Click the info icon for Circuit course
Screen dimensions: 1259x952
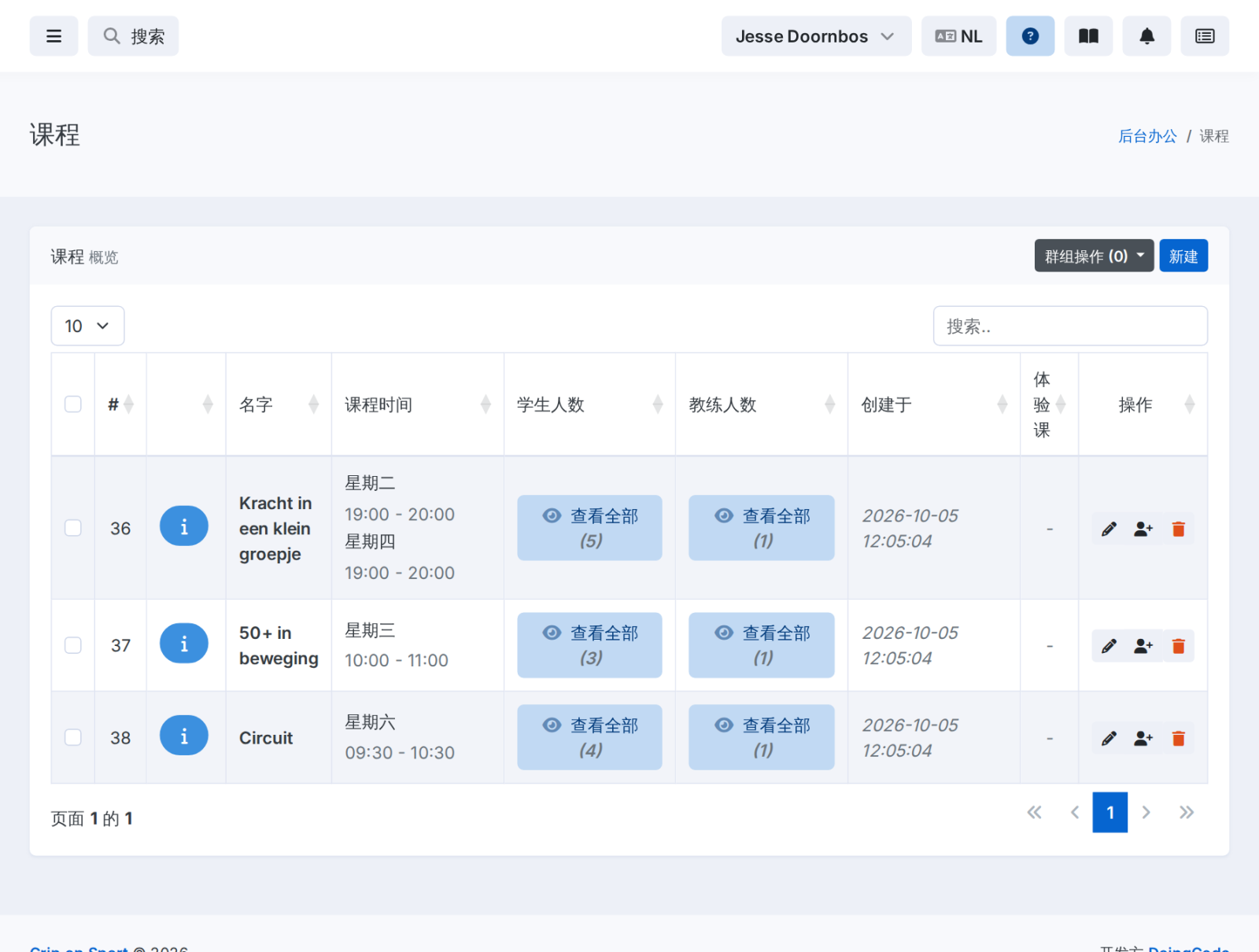(184, 736)
